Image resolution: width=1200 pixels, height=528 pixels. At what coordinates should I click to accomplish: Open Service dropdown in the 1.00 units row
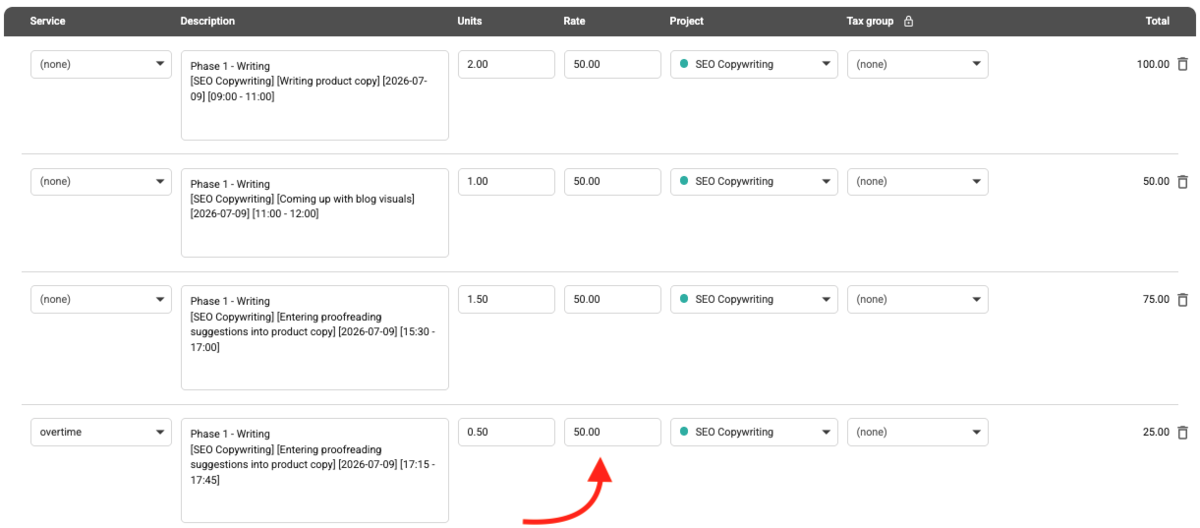coord(101,182)
